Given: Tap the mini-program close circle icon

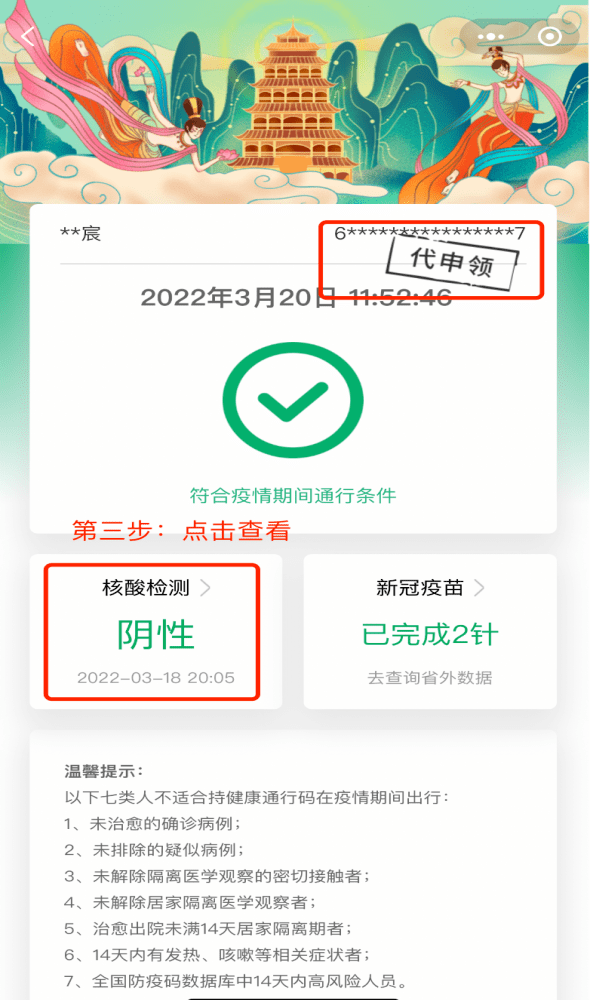Looking at the screenshot, I should click(550, 37).
